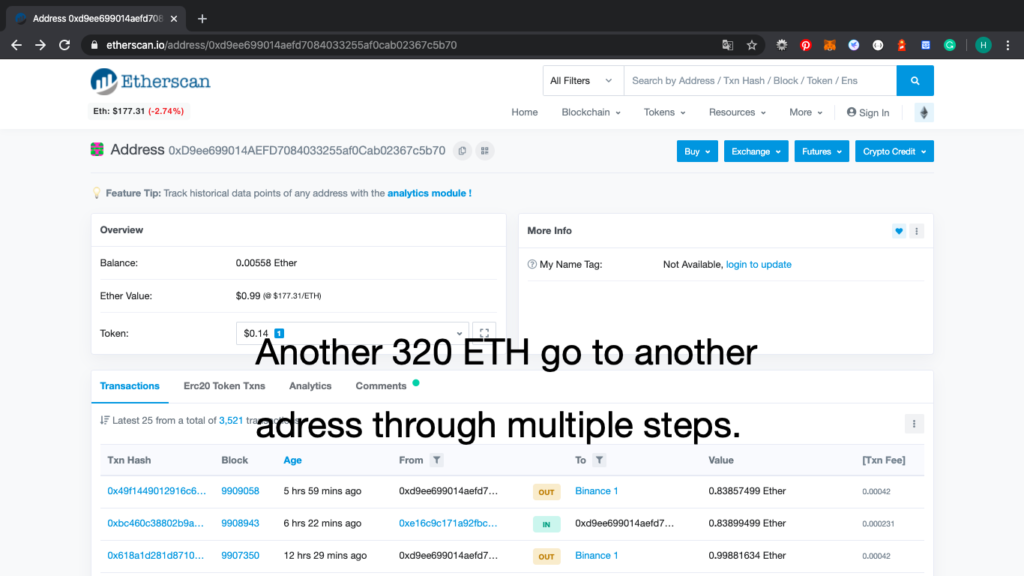The height and width of the screenshot is (576, 1024).
Task: Expand the Token $0.14 dropdown
Action: (352, 333)
